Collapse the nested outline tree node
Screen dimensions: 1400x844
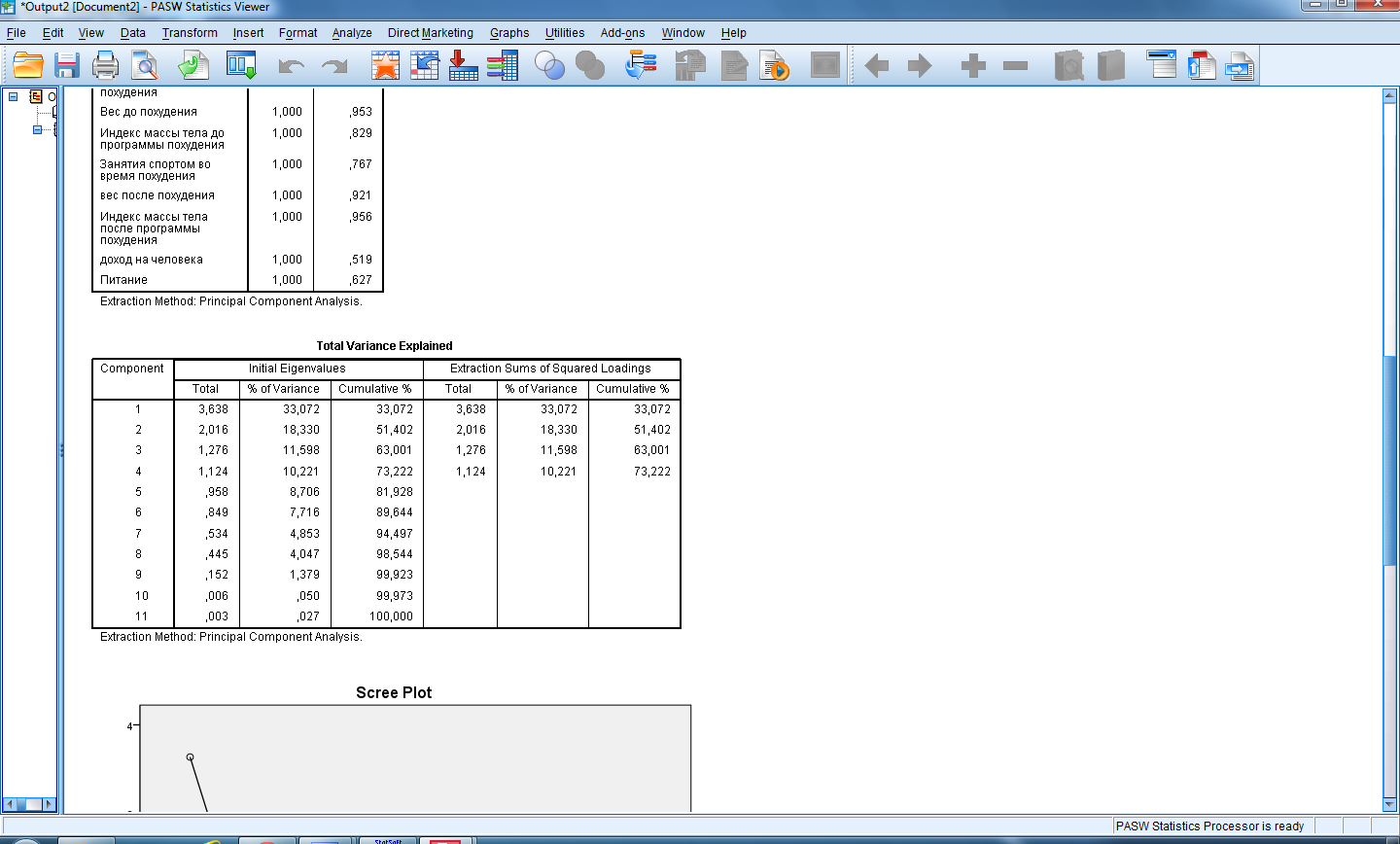[38, 129]
